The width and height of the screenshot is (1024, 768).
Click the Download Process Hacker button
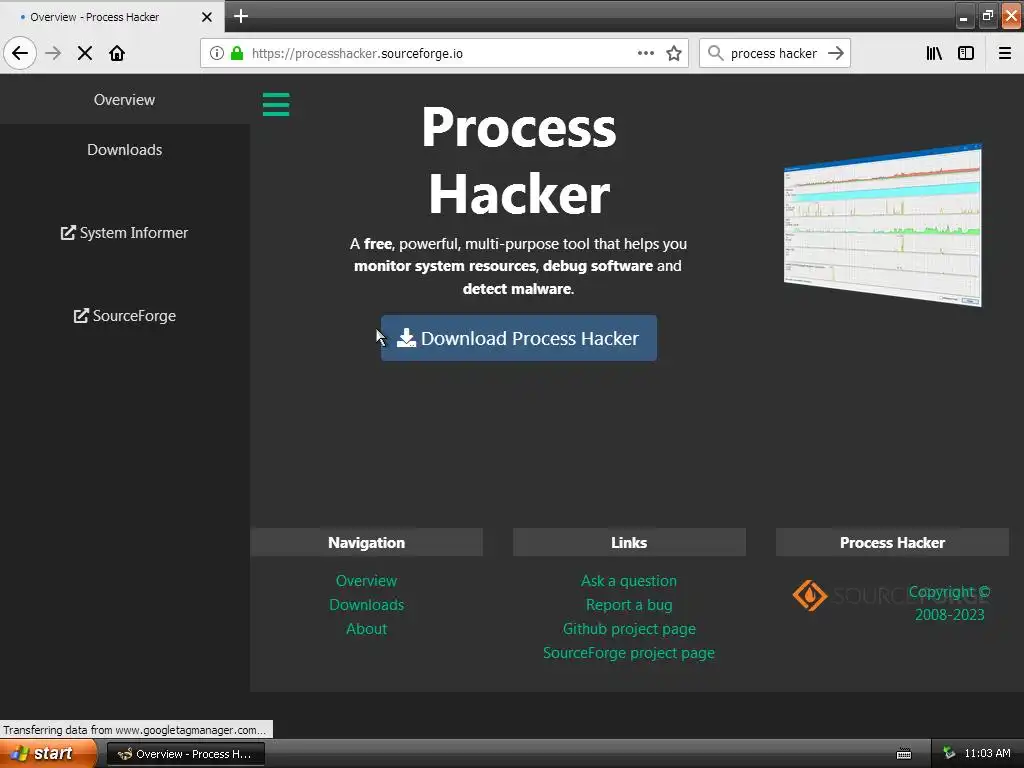(x=519, y=338)
